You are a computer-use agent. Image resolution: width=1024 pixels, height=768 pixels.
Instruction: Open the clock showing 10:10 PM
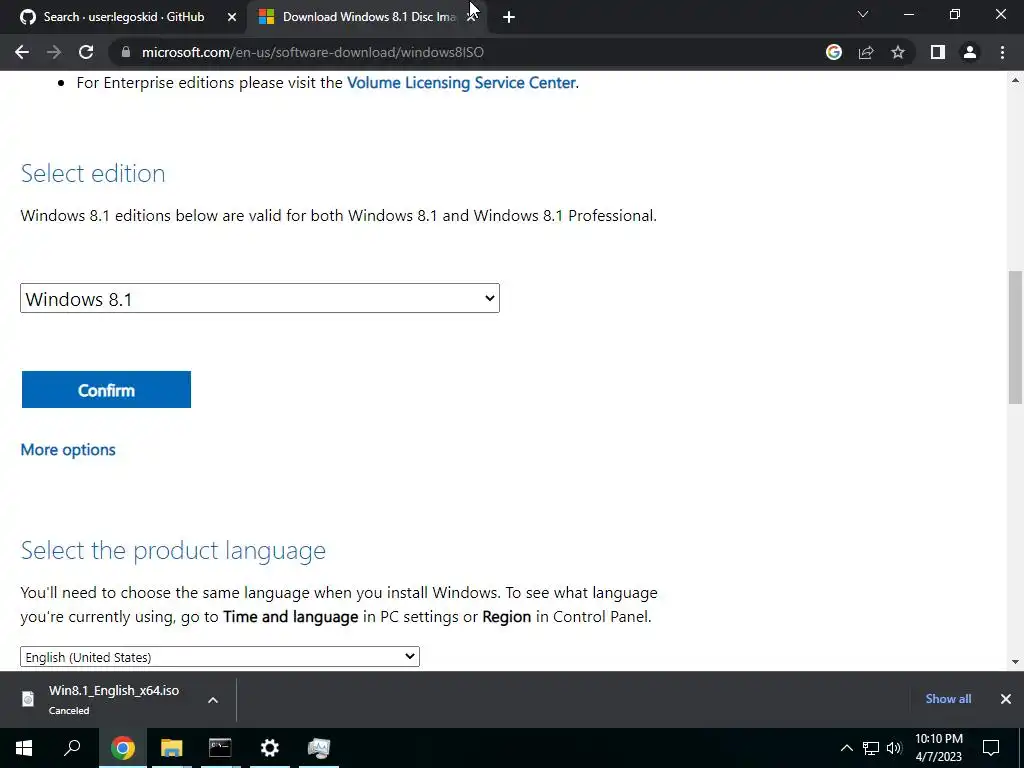938,748
